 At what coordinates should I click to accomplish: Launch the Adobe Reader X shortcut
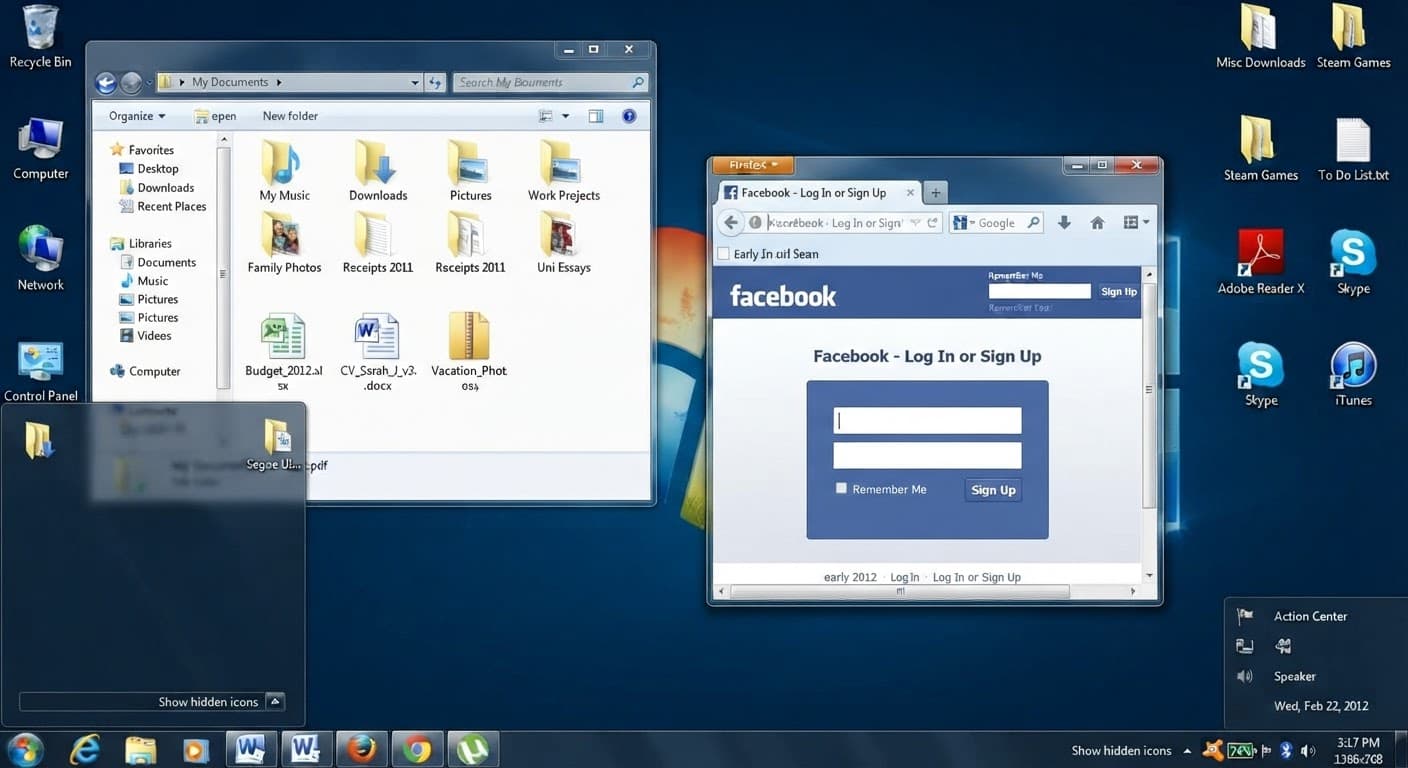click(x=1260, y=262)
